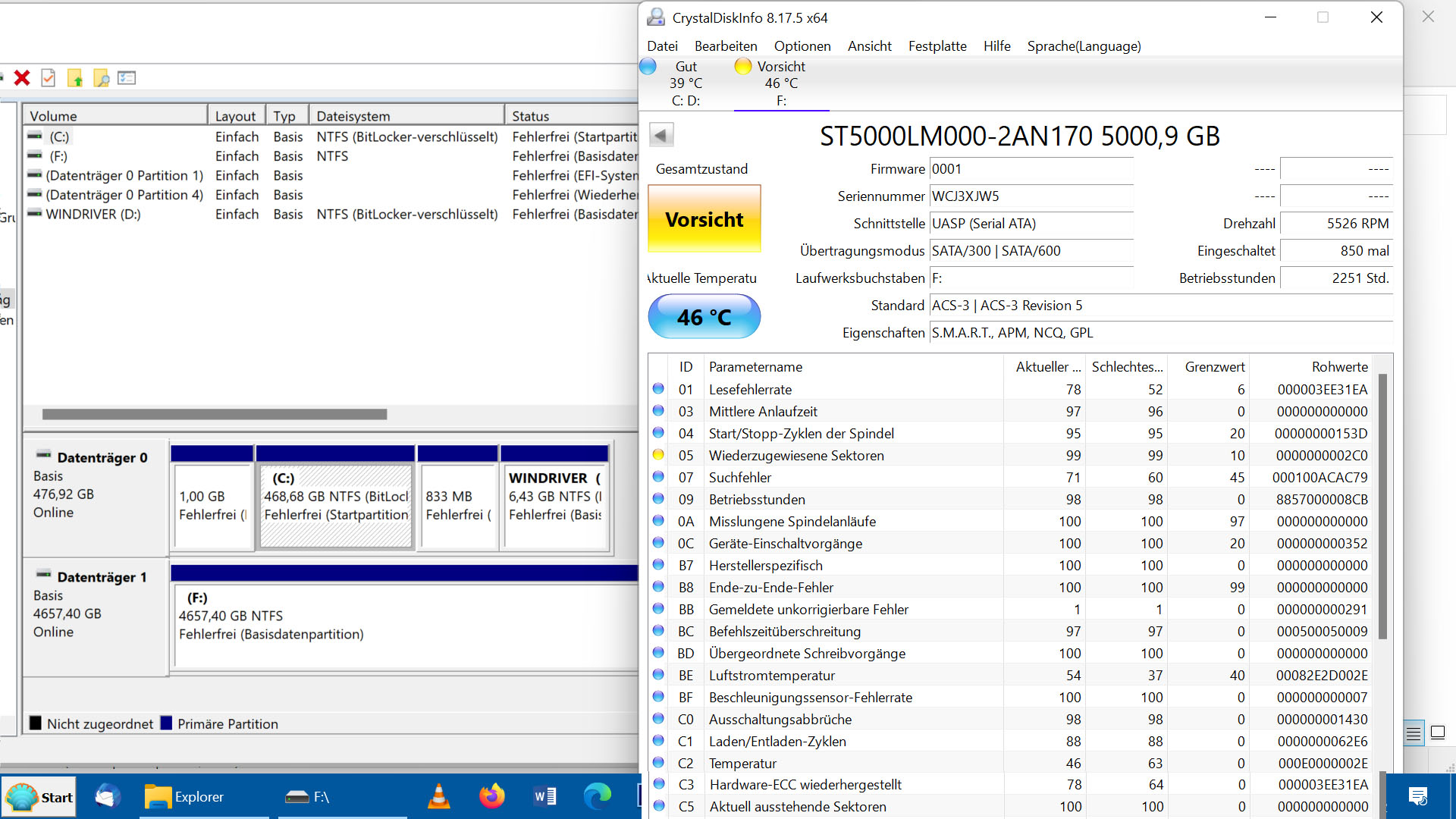The image size is (1456, 819).
Task: Click the red X delete toolbar icon
Action: coord(22,78)
